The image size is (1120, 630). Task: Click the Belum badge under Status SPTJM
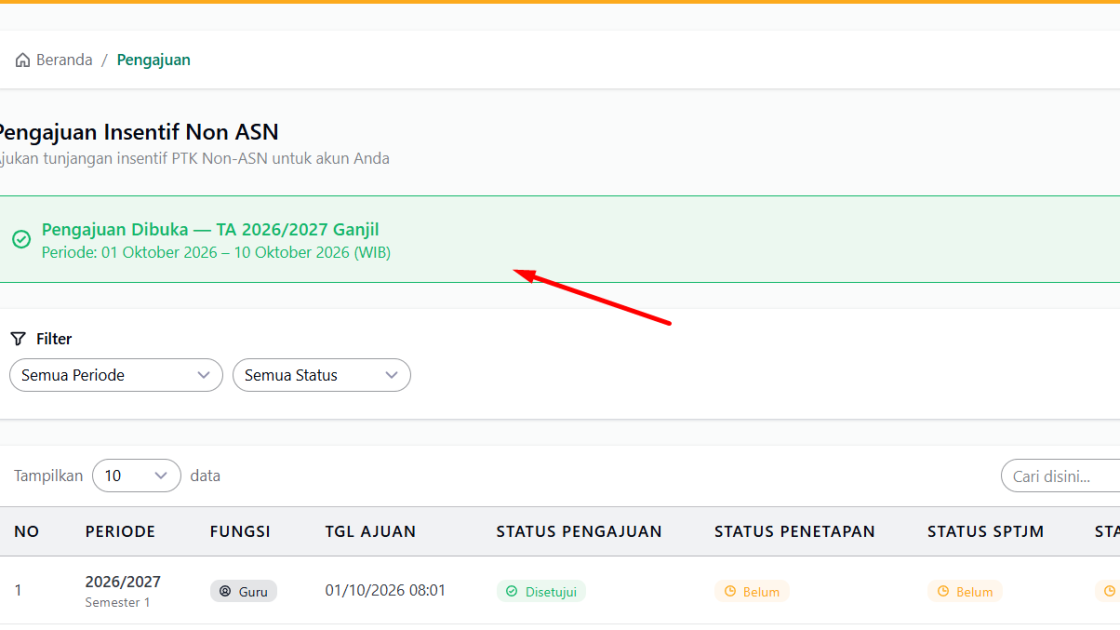click(965, 591)
